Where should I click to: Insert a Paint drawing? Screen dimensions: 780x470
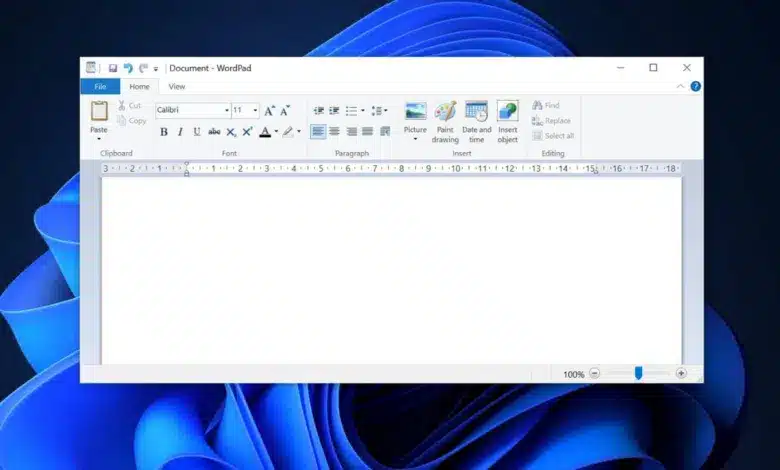click(x=445, y=122)
